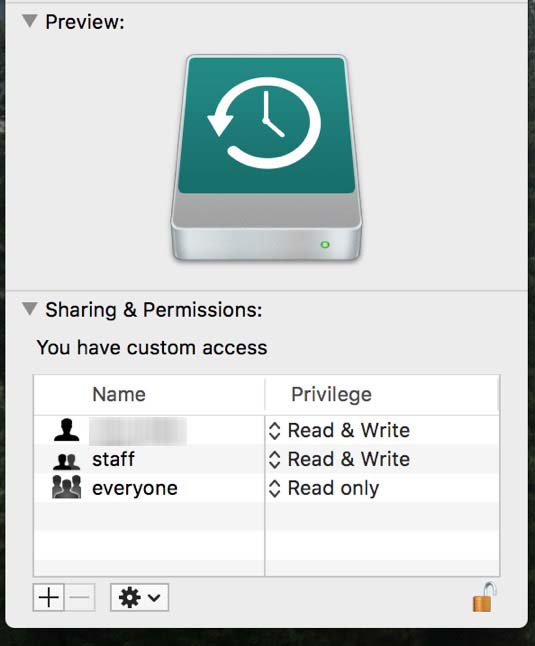Click the "Sharing & Permissions:" heading text
The height and width of the screenshot is (646, 535).
[154, 309]
